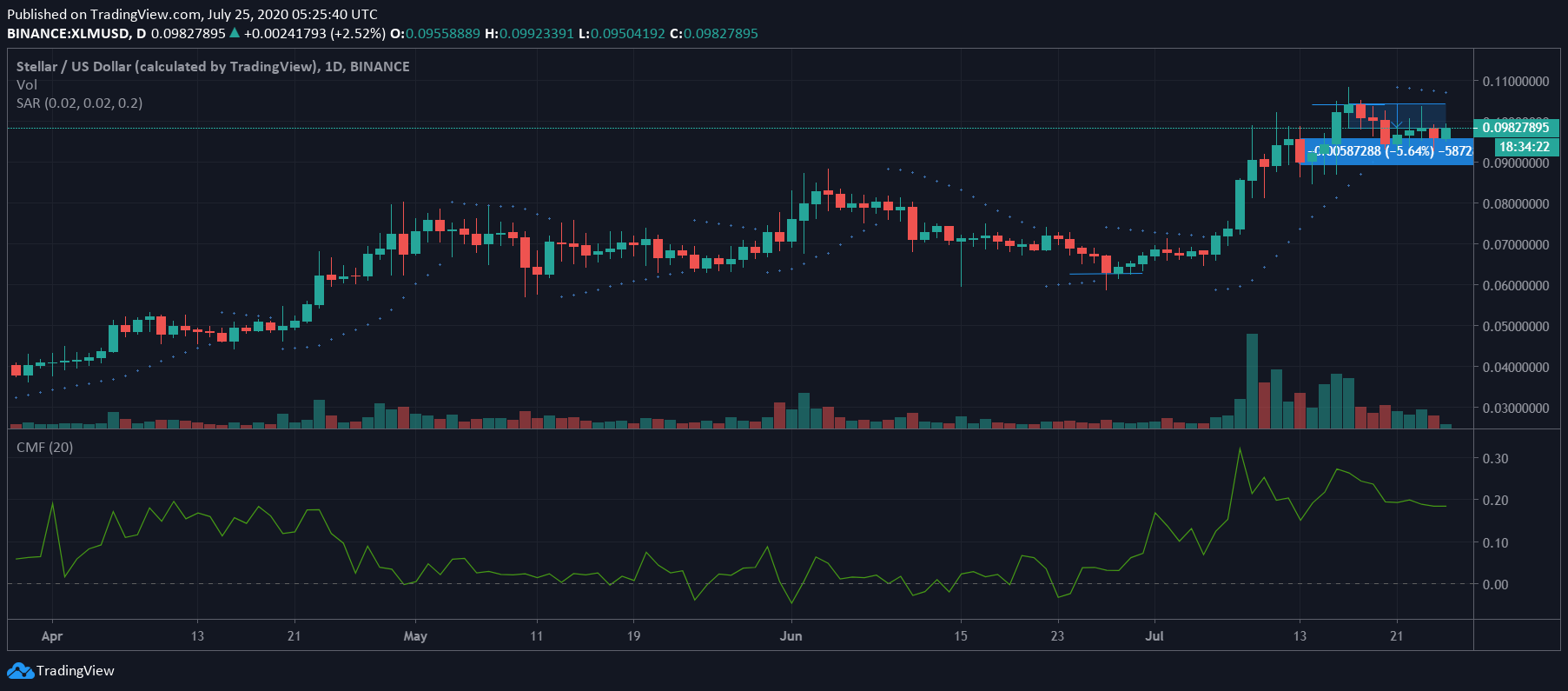Click the +0.00241793 (+2.52%) change text
Image resolution: width=1568 pixels, height=691 pixels.
pos(314,34)
